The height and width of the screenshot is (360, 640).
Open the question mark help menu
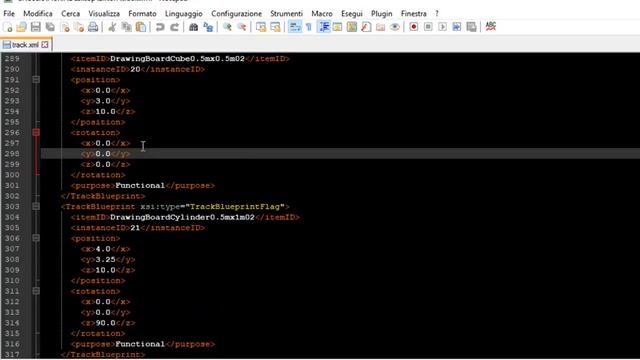tap(437, 13)
